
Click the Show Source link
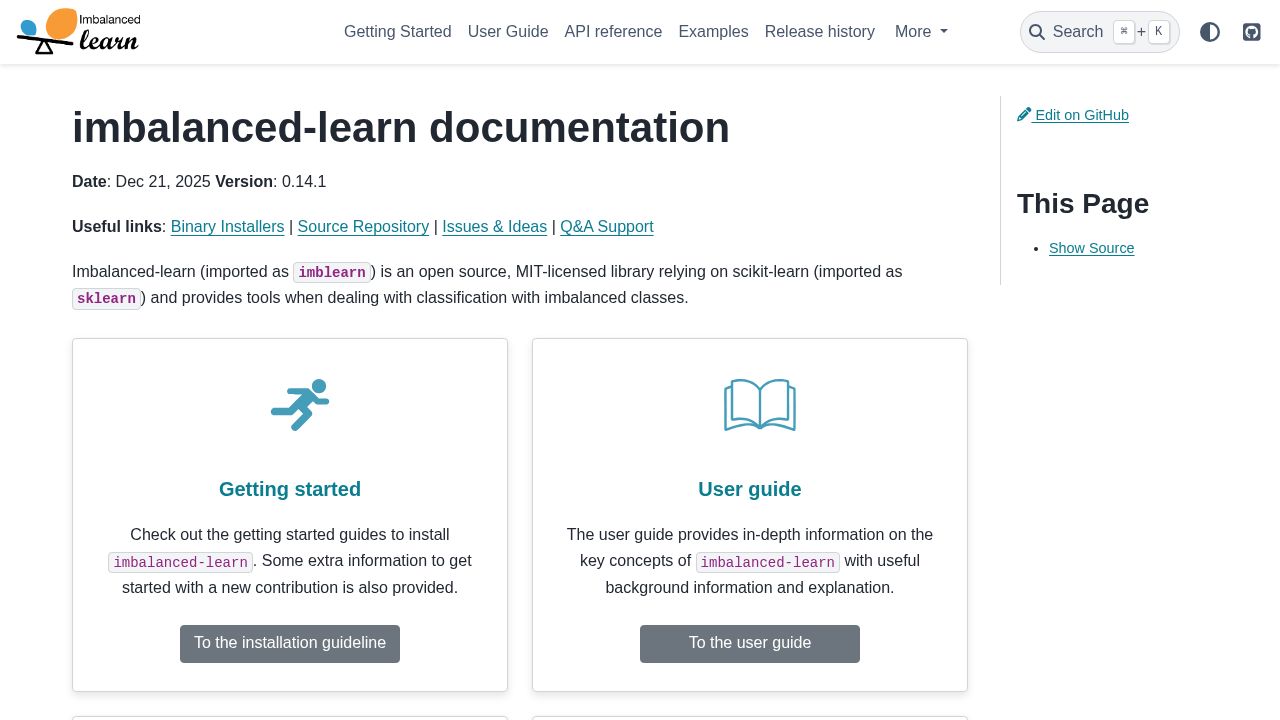(x=1092, y=248)
